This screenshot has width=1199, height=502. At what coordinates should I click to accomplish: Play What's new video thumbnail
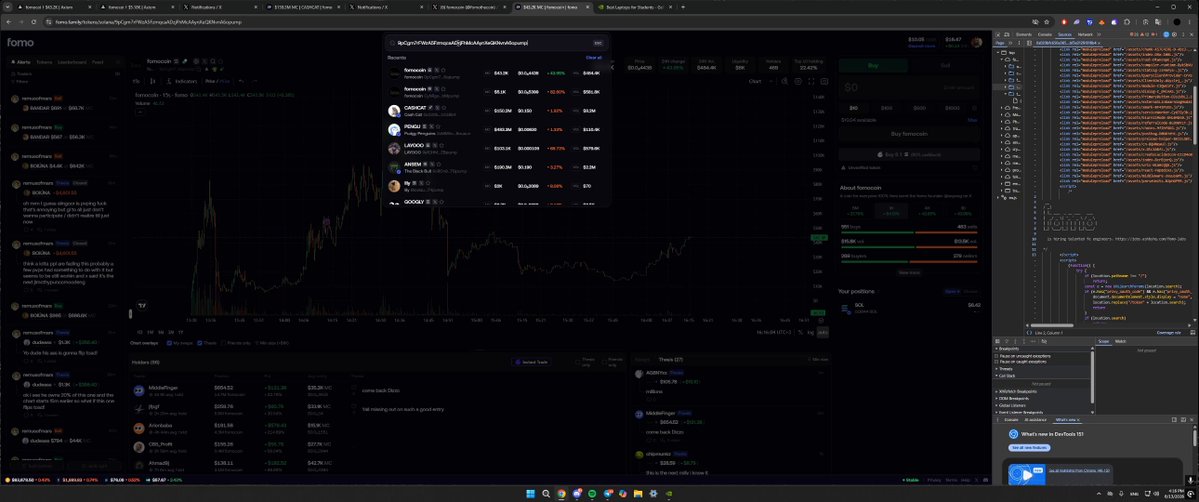[1027, 474]
